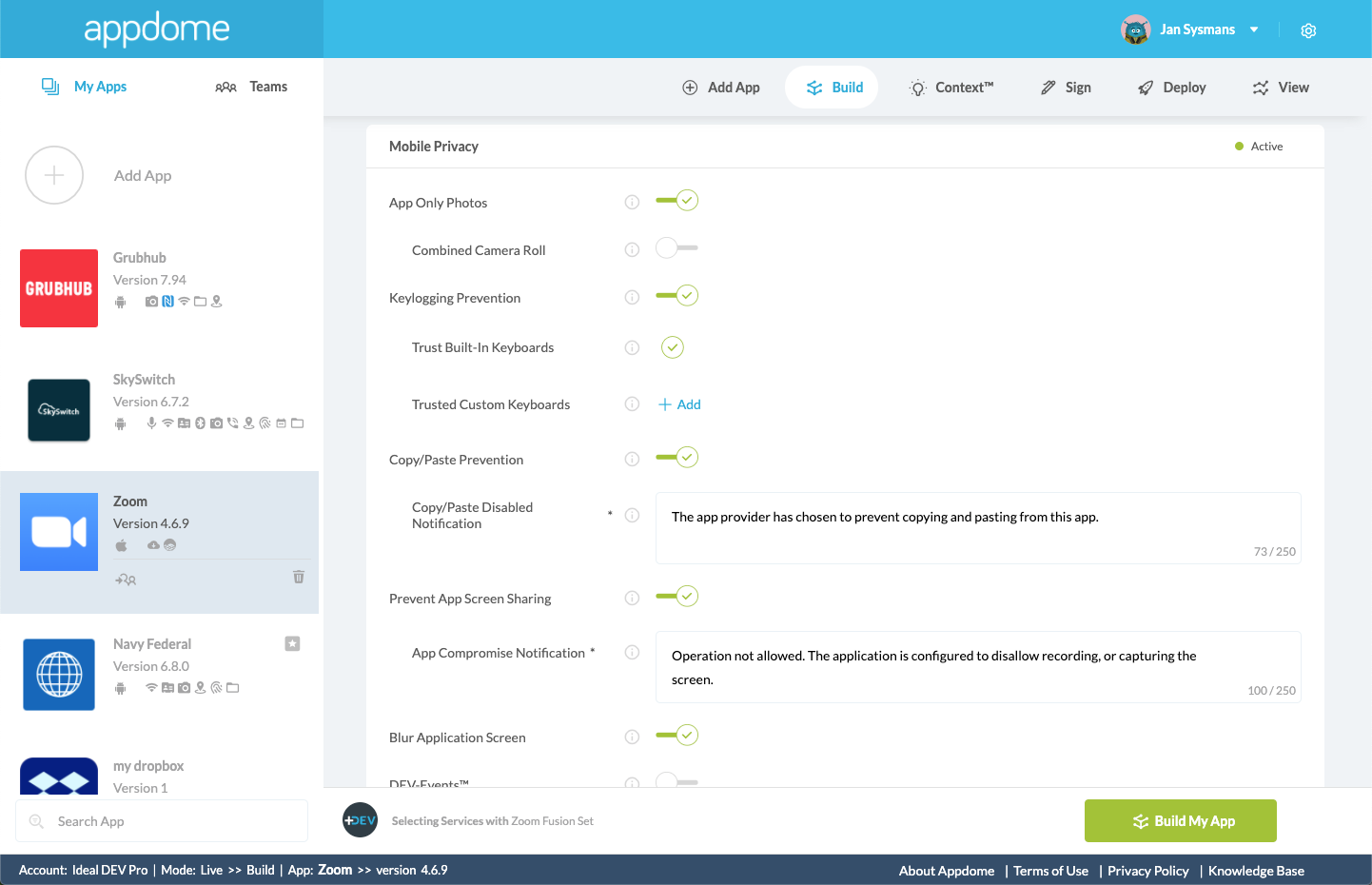This screenshot has width=1372, height=885.
Task: Delete the Zoom app with trash icon
Action: point(299,577)
